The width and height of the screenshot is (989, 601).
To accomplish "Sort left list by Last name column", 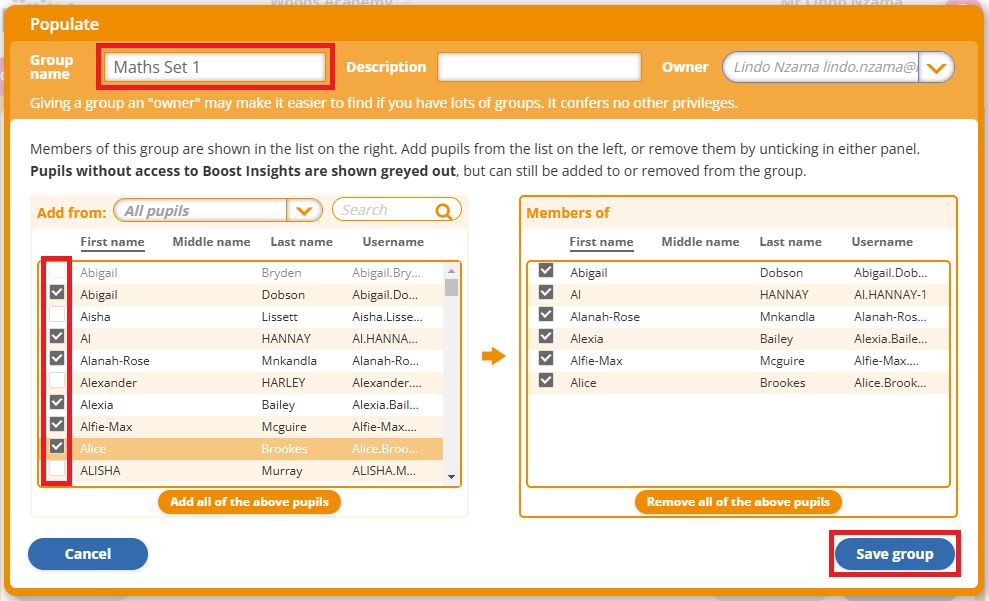I will [301, 242].
